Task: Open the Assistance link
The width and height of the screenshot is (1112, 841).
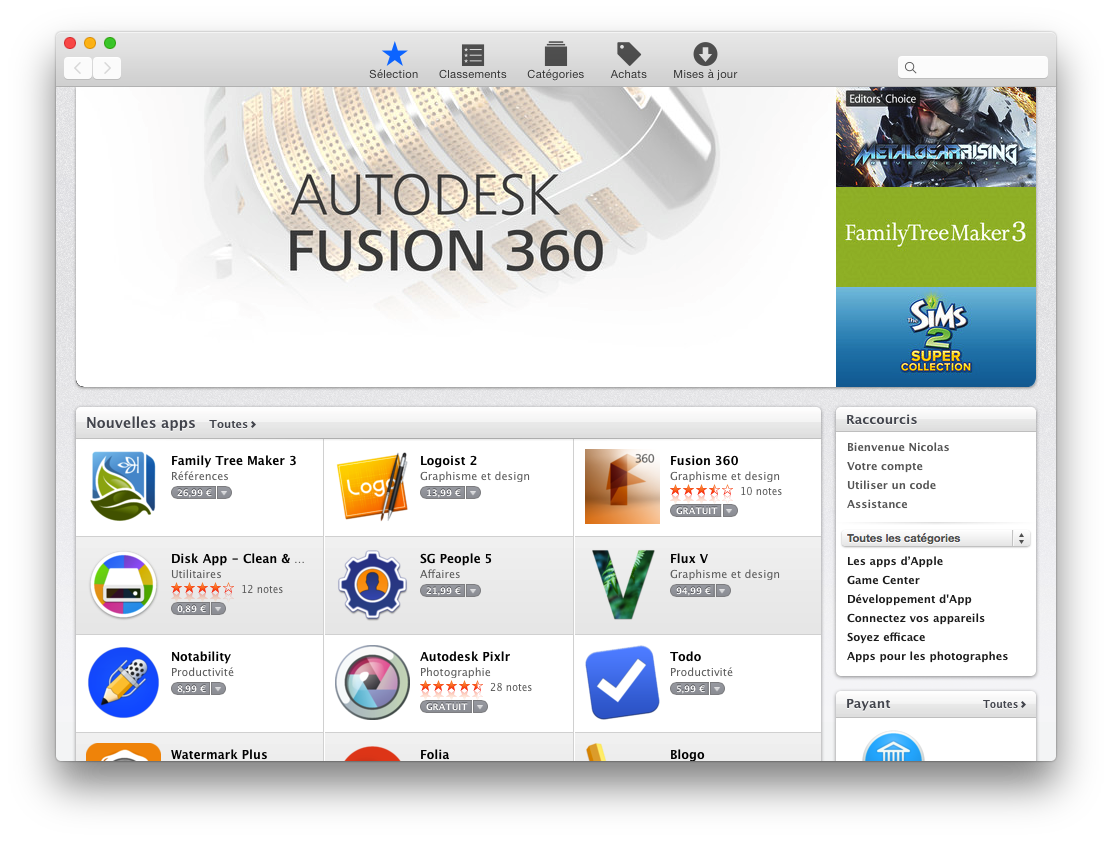Action: point(877,504)
